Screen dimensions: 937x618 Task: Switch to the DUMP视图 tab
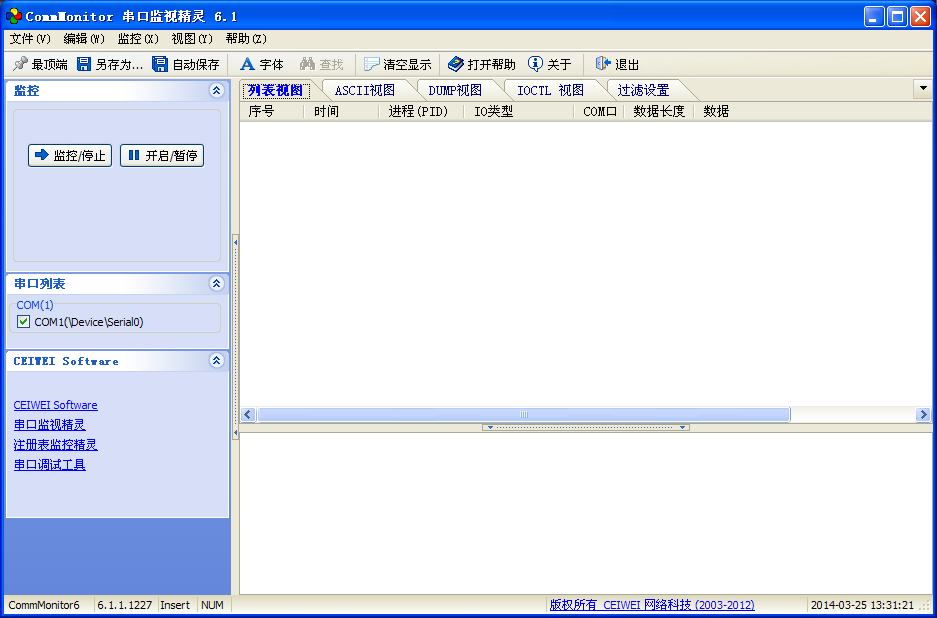click(x=455, y=90)
